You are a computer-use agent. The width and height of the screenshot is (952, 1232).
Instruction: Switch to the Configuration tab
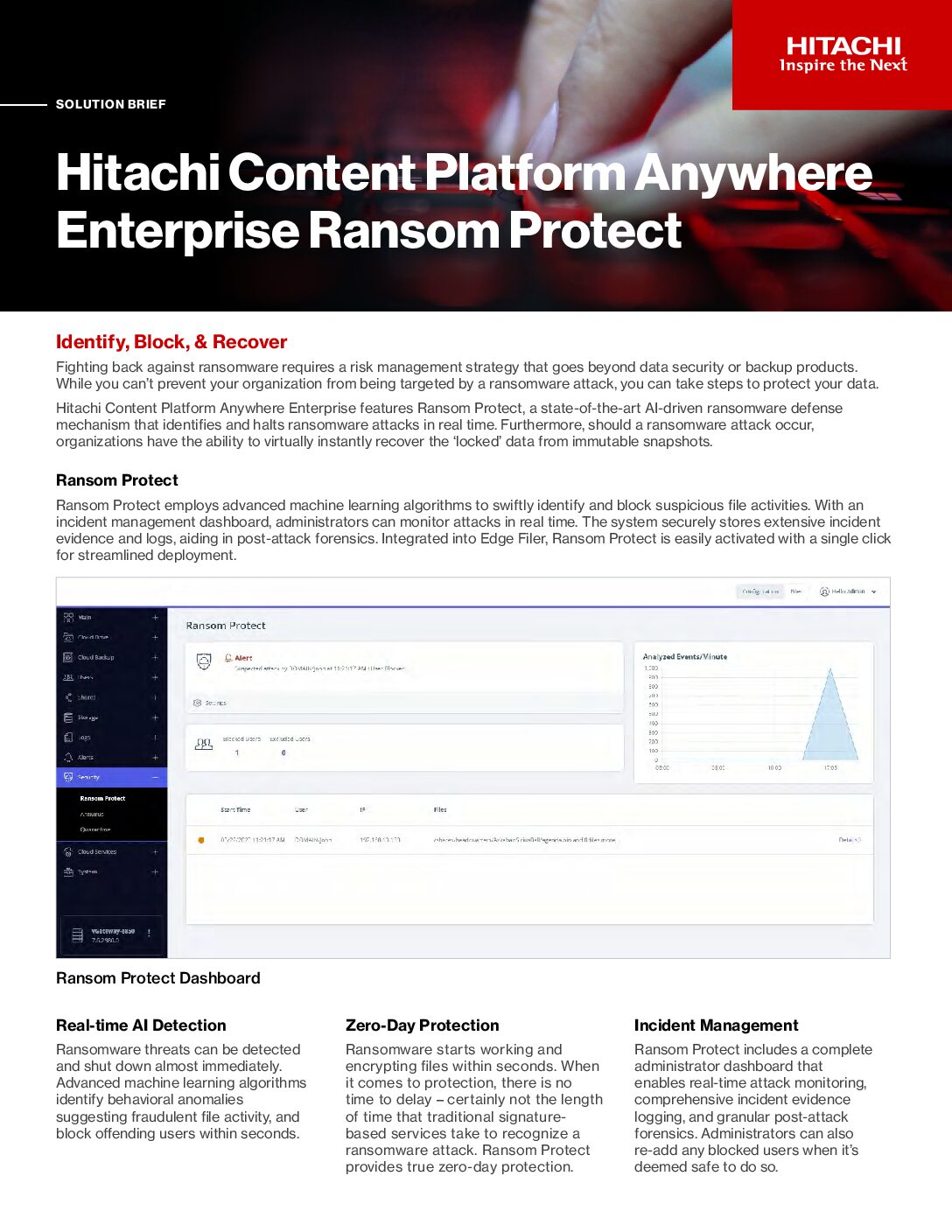[x=759, y=591]
